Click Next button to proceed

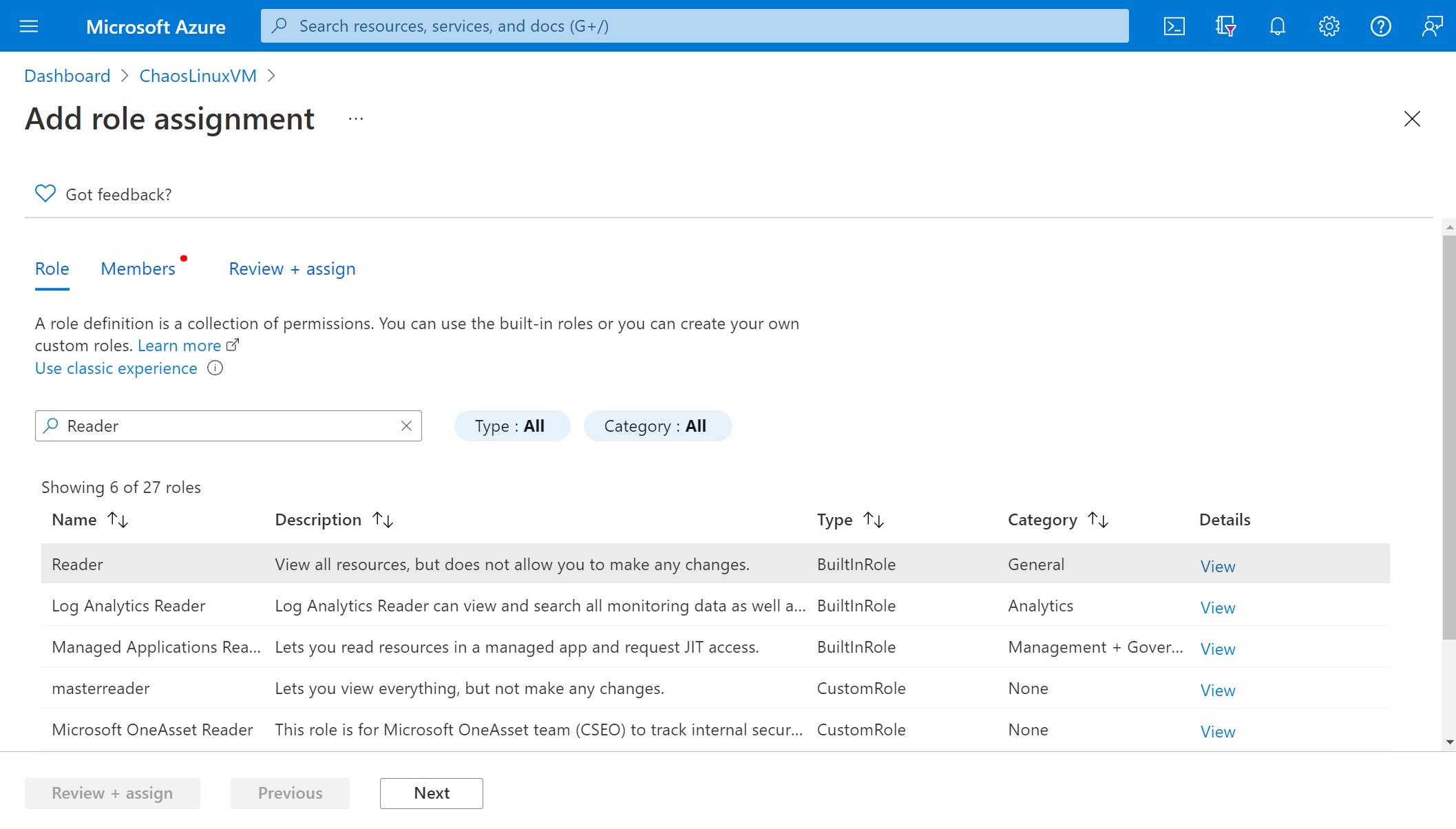click(432, 793)
